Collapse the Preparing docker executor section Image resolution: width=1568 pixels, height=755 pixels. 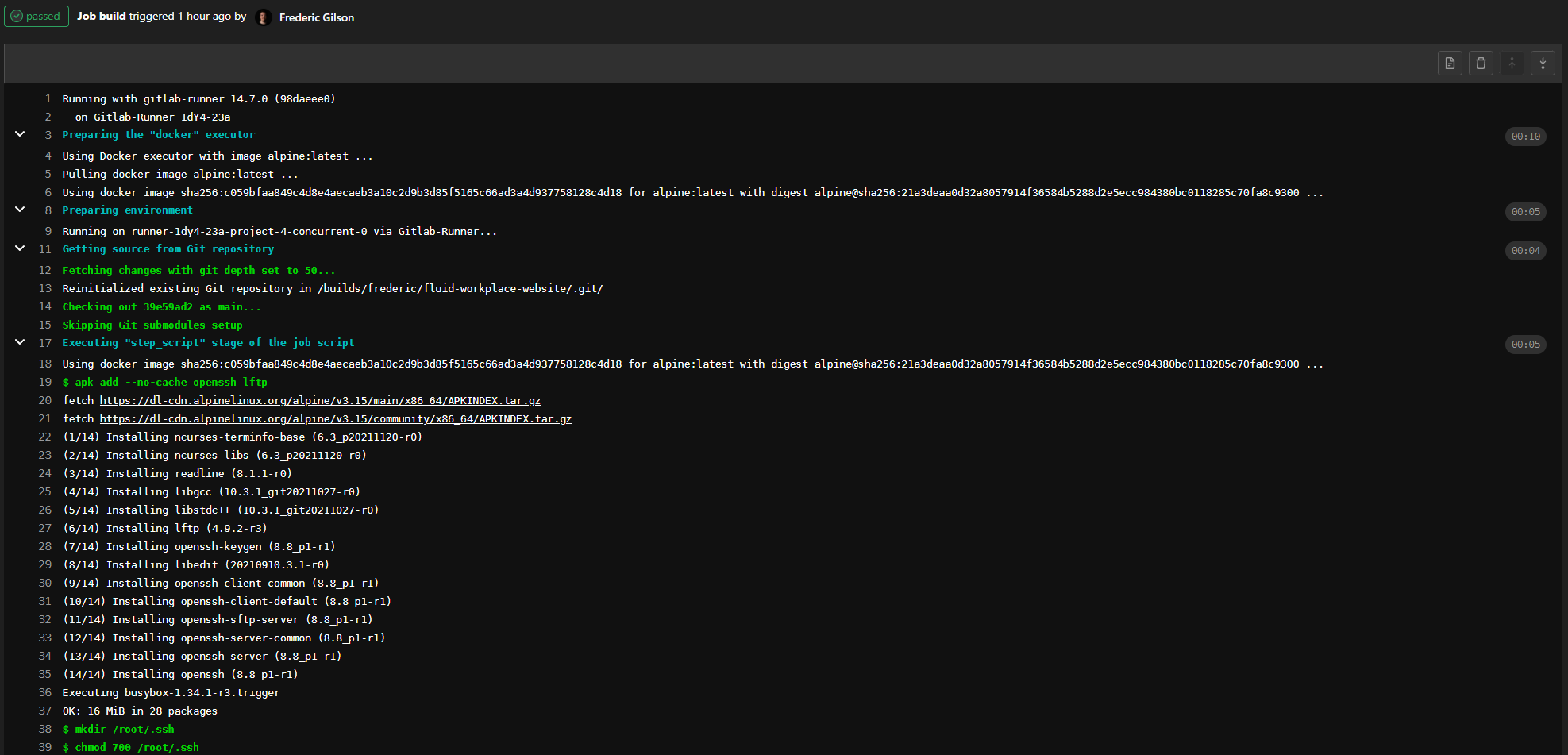coord(20,134)
